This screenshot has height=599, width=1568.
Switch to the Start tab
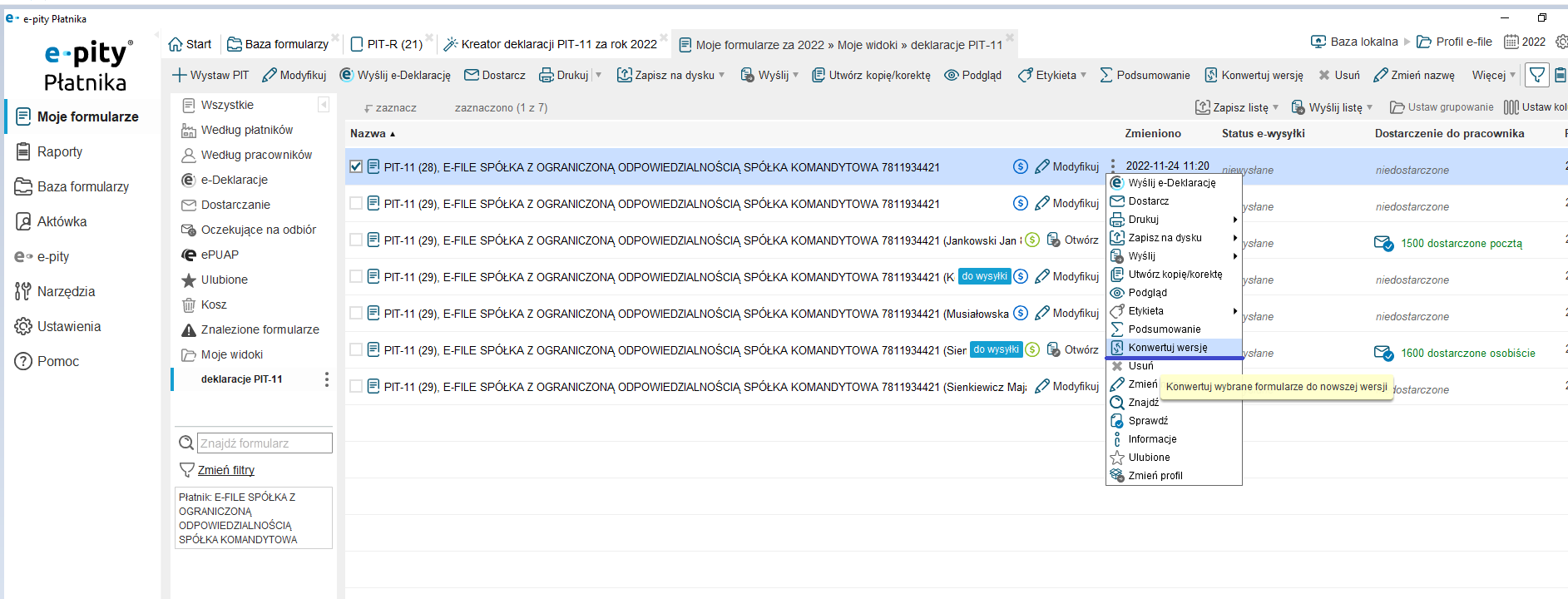[x=190, y=44]
